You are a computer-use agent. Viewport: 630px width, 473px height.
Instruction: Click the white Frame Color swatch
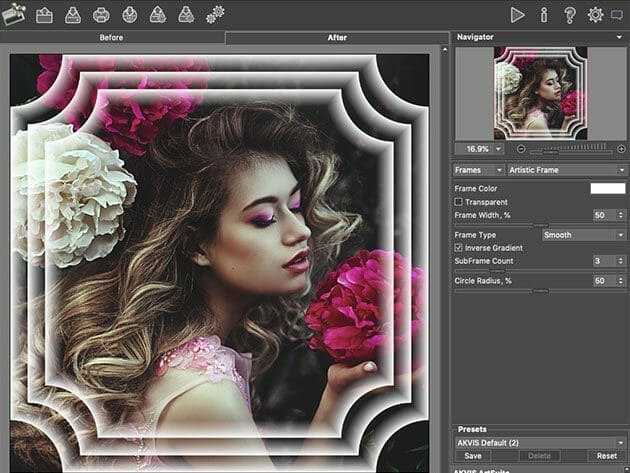tap(607, 188)
